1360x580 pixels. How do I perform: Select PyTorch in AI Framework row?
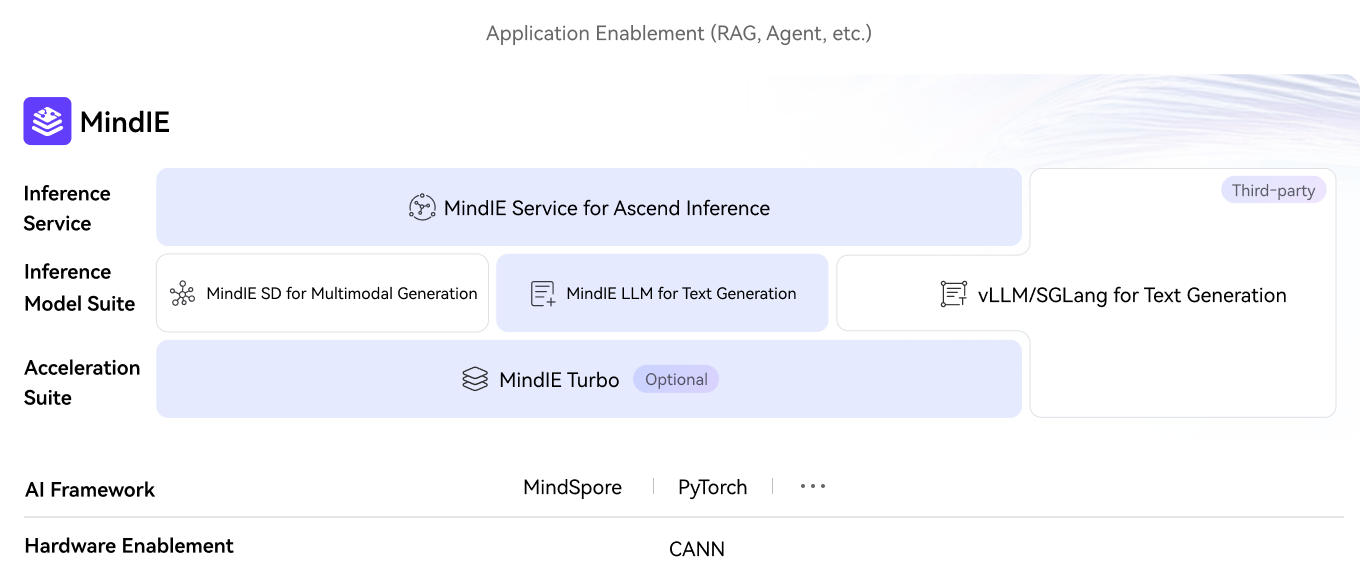click(x=712, y=487)
